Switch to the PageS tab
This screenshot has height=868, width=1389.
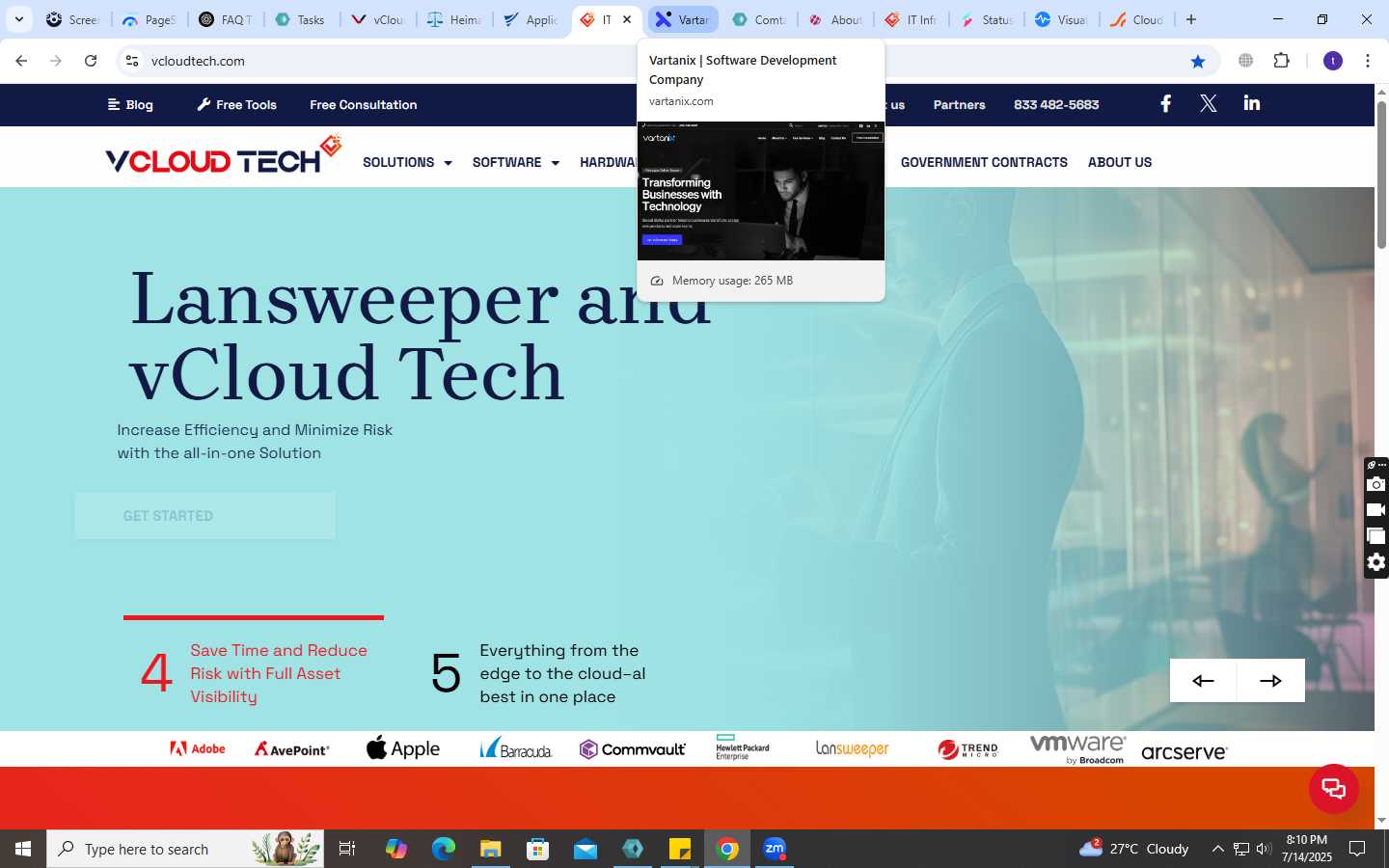(x=150, y=19)
